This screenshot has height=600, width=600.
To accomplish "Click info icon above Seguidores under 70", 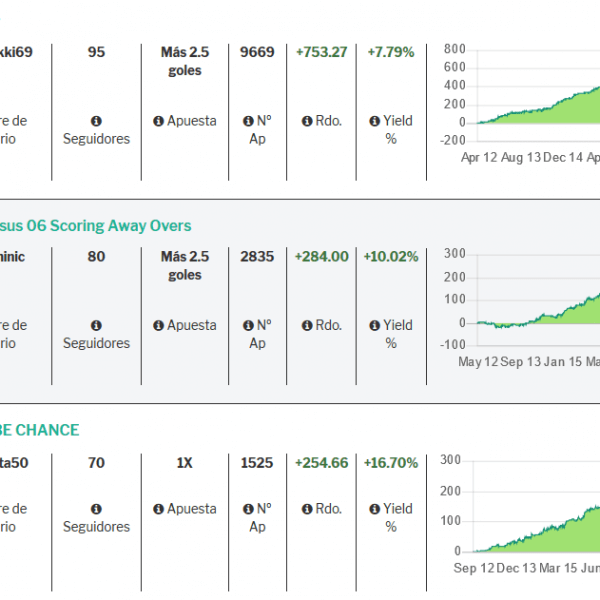I will (96, 509).
